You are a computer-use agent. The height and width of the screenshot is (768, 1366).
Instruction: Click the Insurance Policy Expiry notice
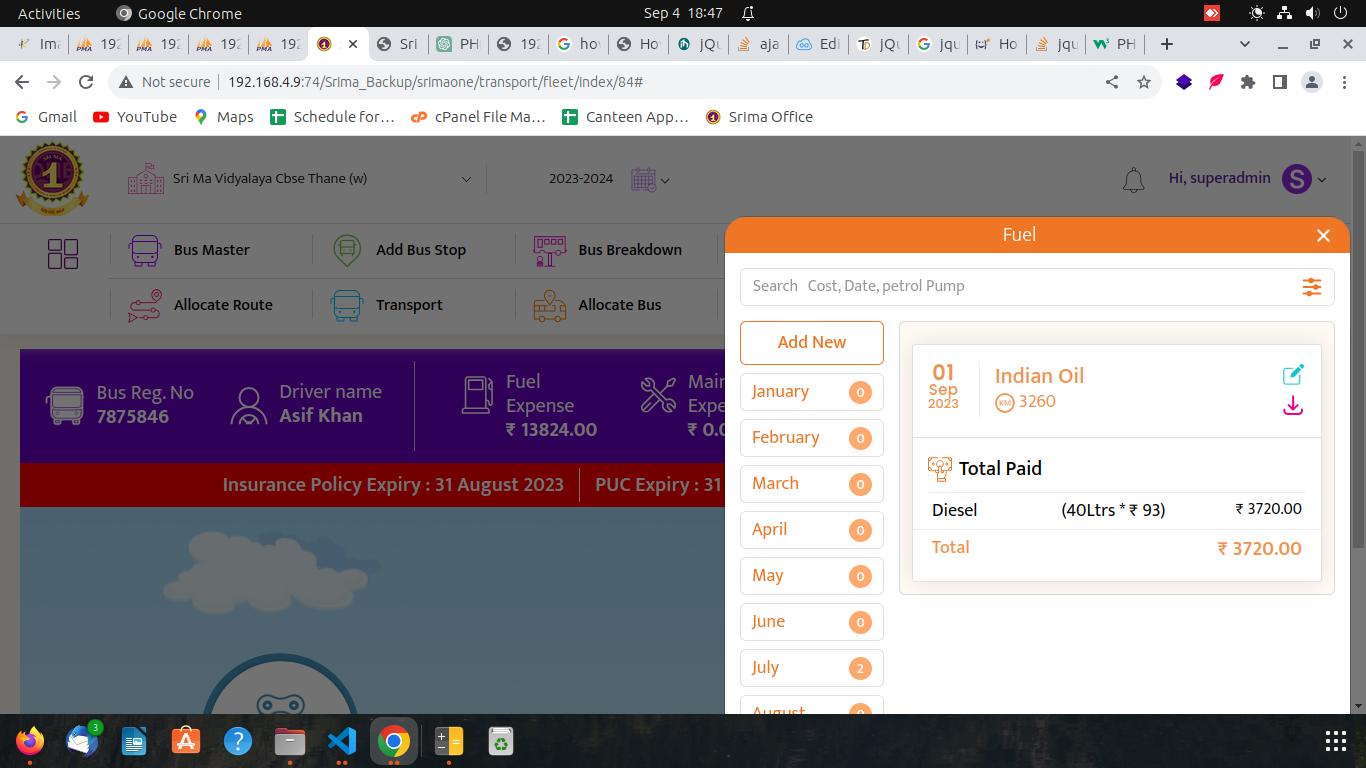[x=393, y=485]
